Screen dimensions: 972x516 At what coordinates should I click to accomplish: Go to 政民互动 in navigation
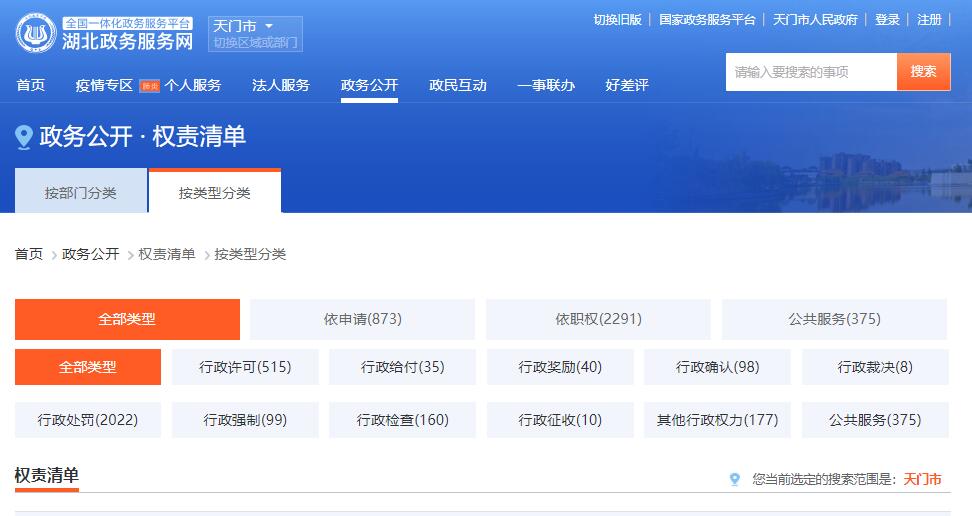click(457, 85)
